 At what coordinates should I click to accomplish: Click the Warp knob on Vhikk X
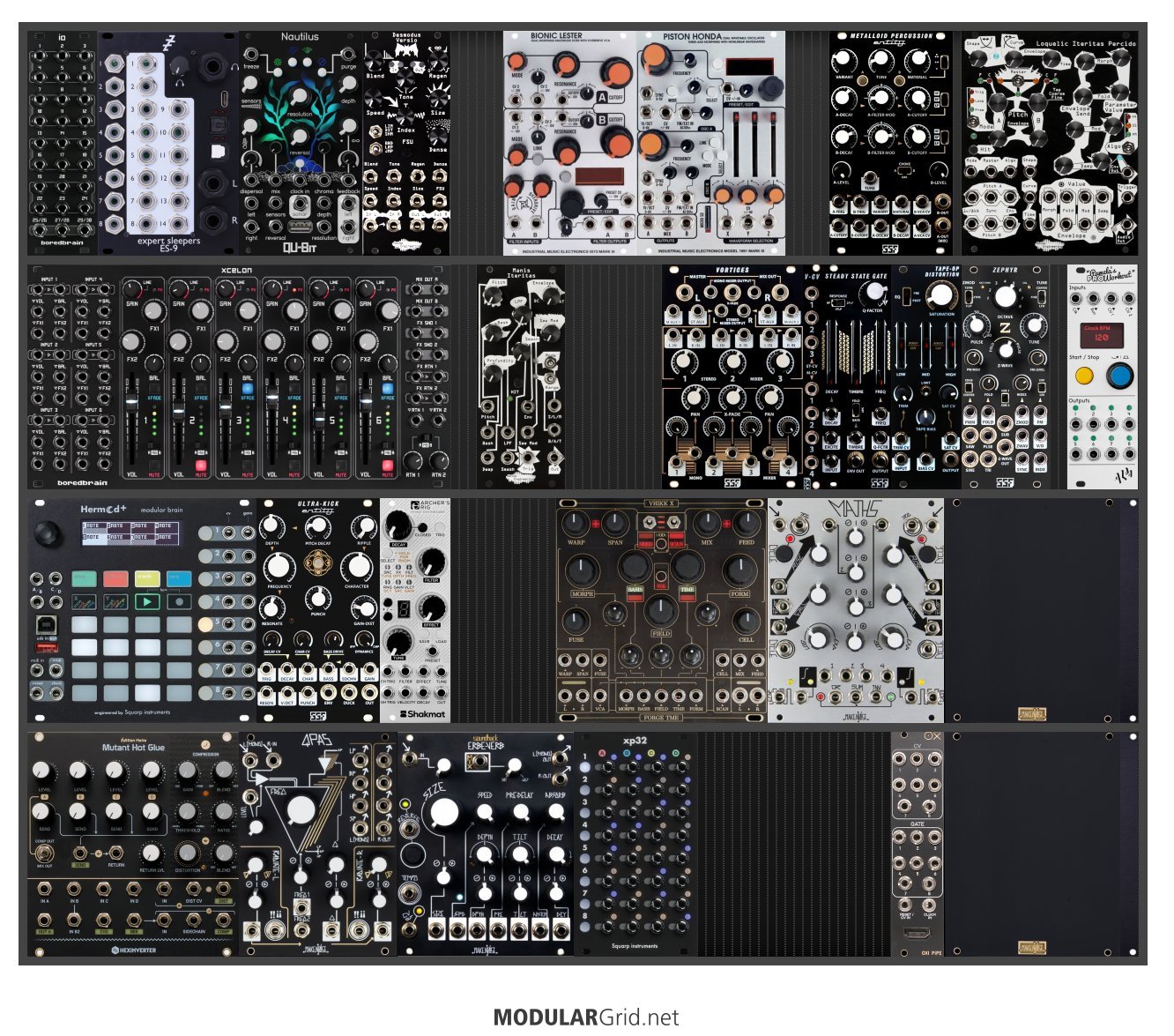pyautogui.click(x=576, y=525)
